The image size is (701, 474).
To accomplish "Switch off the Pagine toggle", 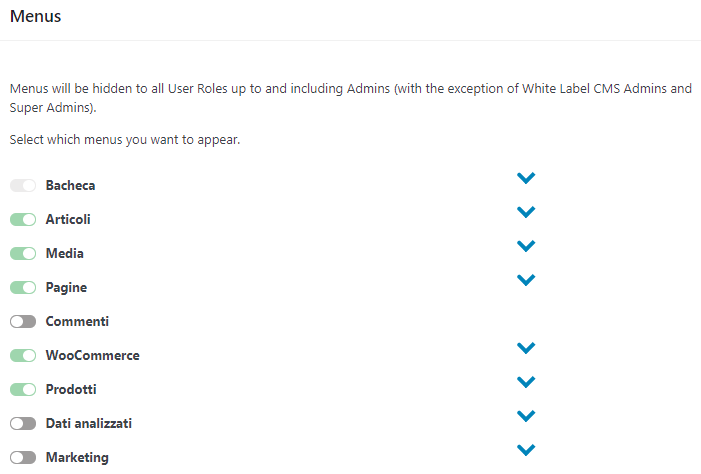I will pyautogui.click(x=23, y=288).
